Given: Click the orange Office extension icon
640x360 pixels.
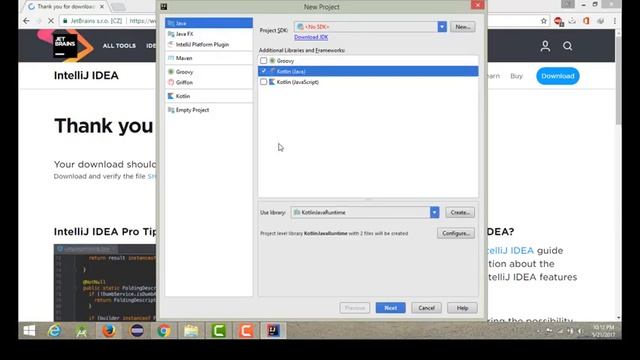Looking at the screenshot, I should [586, 21].
